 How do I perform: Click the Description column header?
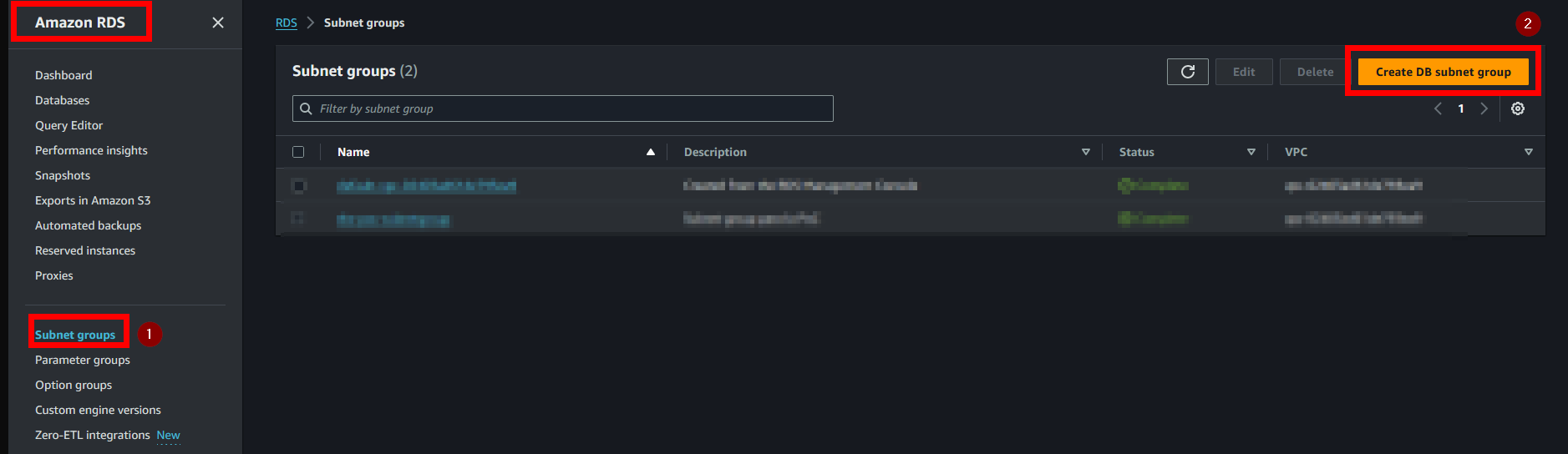715,152
